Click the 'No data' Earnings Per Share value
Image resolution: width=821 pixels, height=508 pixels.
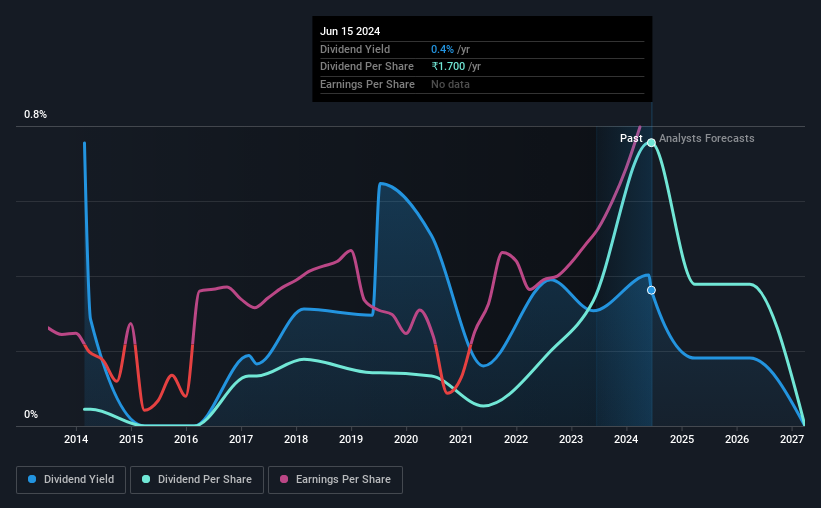click(450, 84)
